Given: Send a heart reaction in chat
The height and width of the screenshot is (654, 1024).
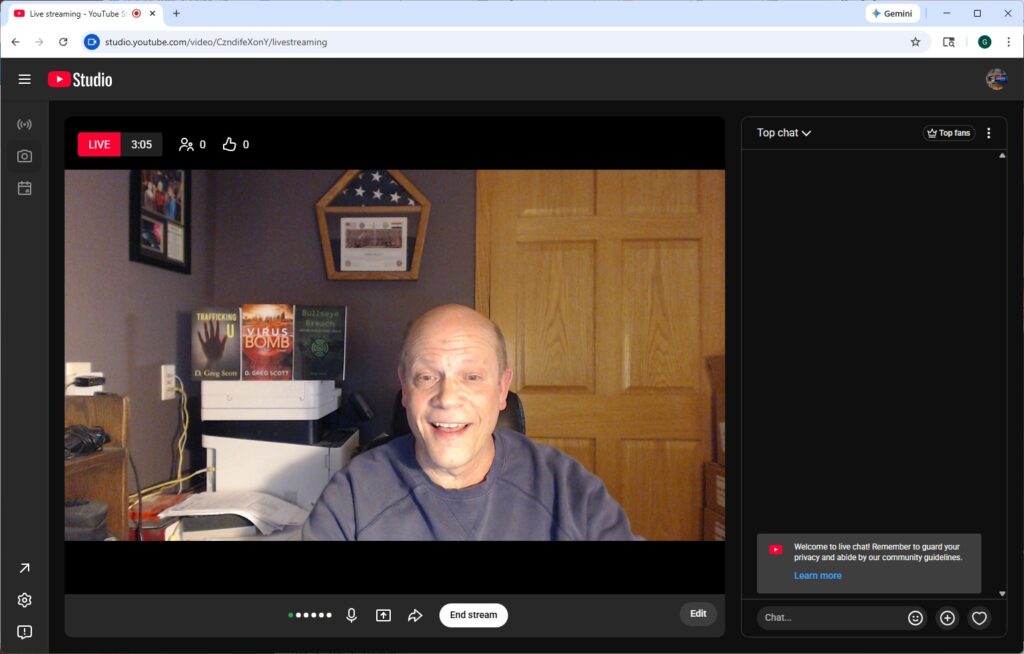Looking at the screenshot, I should tap(979, 618).
